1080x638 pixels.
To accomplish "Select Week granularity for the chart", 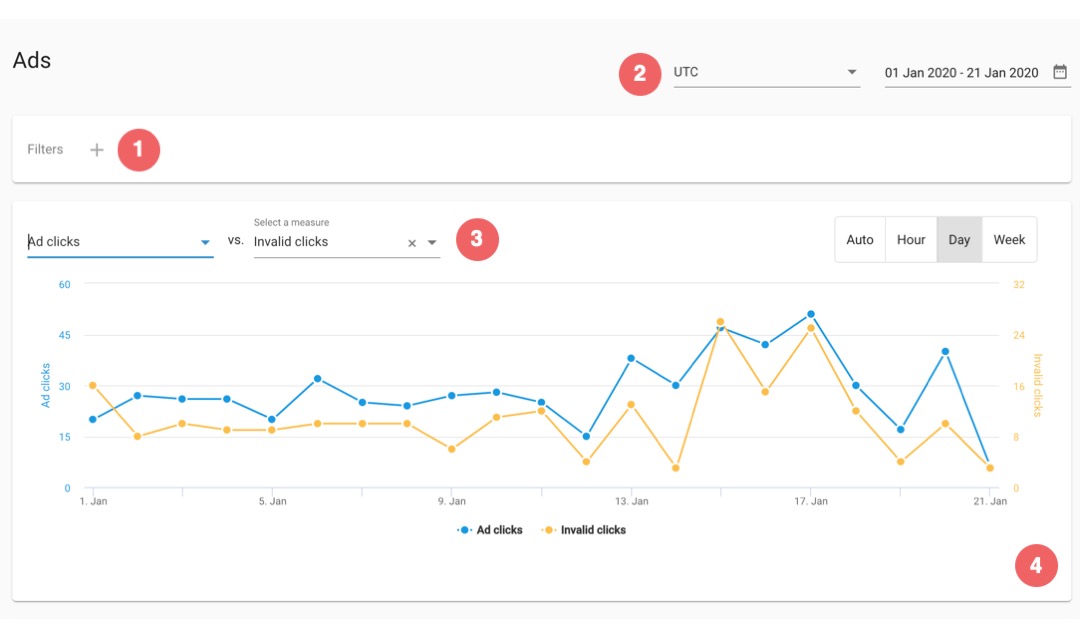I will tap(1009, 240).
